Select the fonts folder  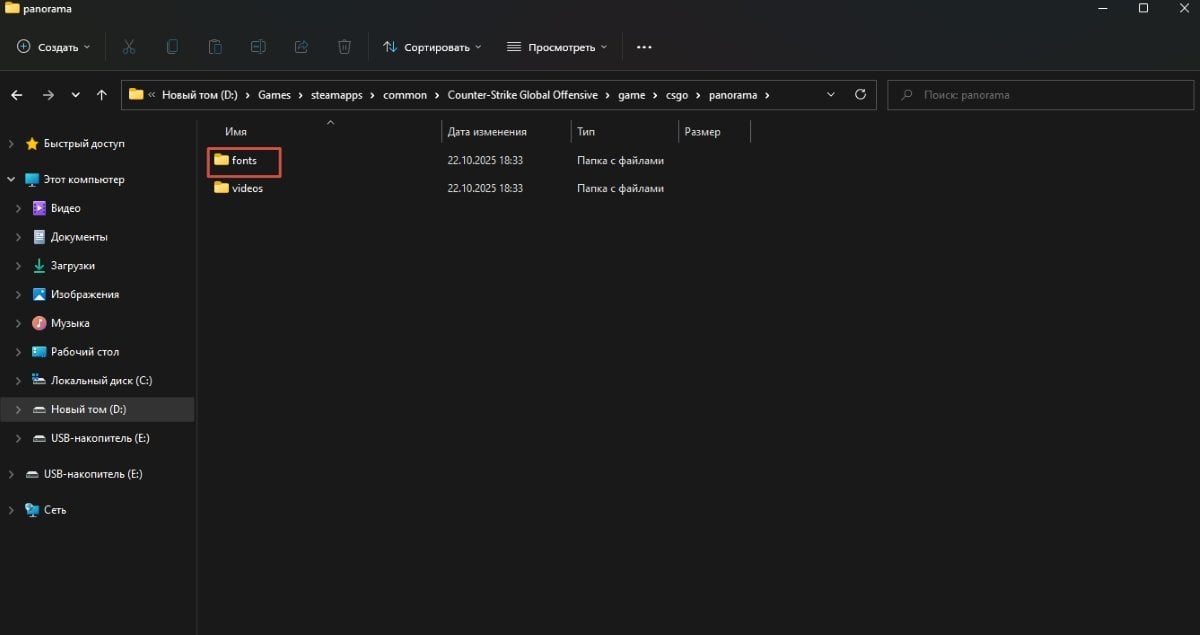pos(244,160)
